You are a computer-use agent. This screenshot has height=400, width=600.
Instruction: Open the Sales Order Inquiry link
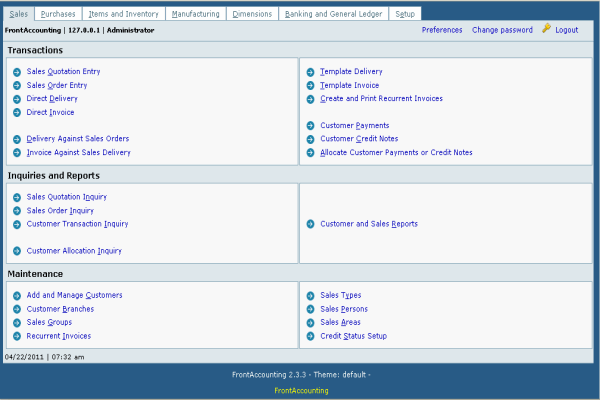pos(60,211)
